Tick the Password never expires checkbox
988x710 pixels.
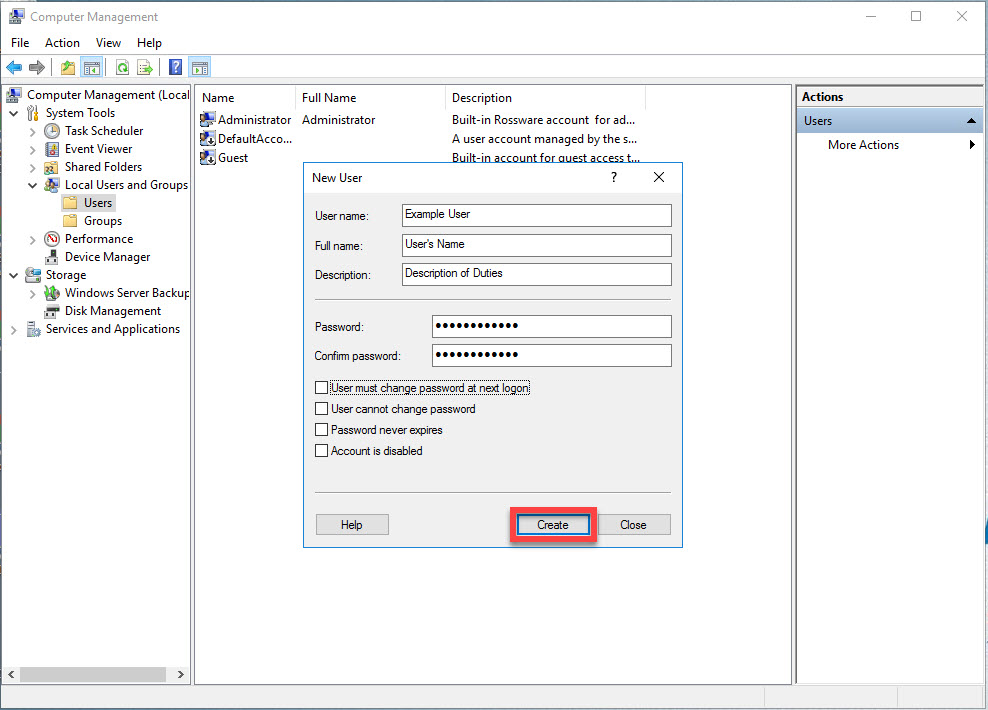coord(322,430)
